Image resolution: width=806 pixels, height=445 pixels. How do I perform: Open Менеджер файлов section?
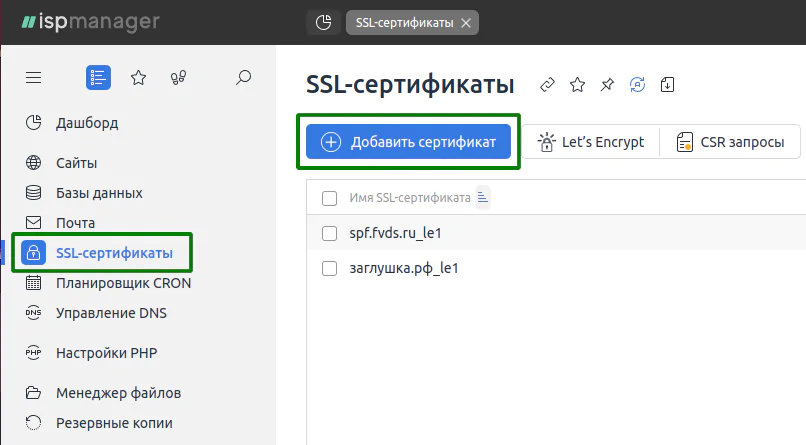(118, 393)
